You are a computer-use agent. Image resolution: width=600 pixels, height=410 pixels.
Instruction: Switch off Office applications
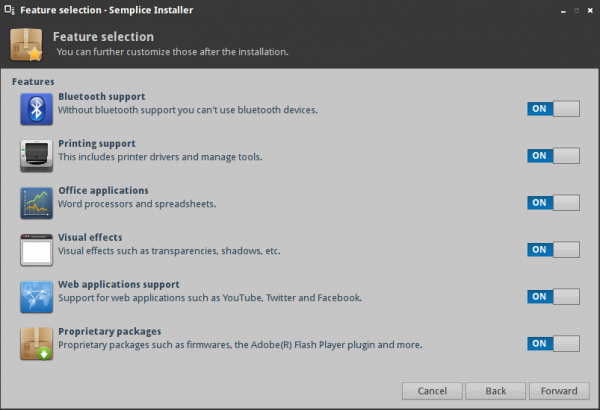pyautogui.click(x=553, y=202)
